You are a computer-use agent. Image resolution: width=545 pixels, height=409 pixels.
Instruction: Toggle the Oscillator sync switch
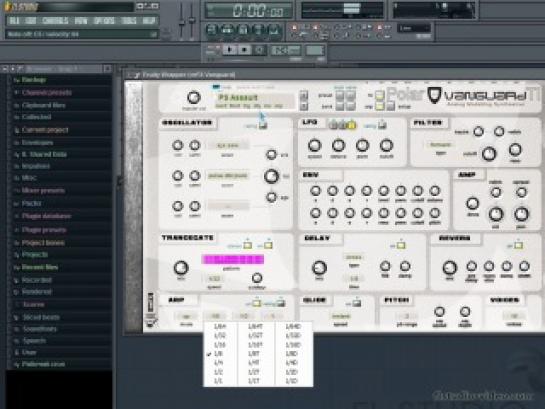coord(263,125)
